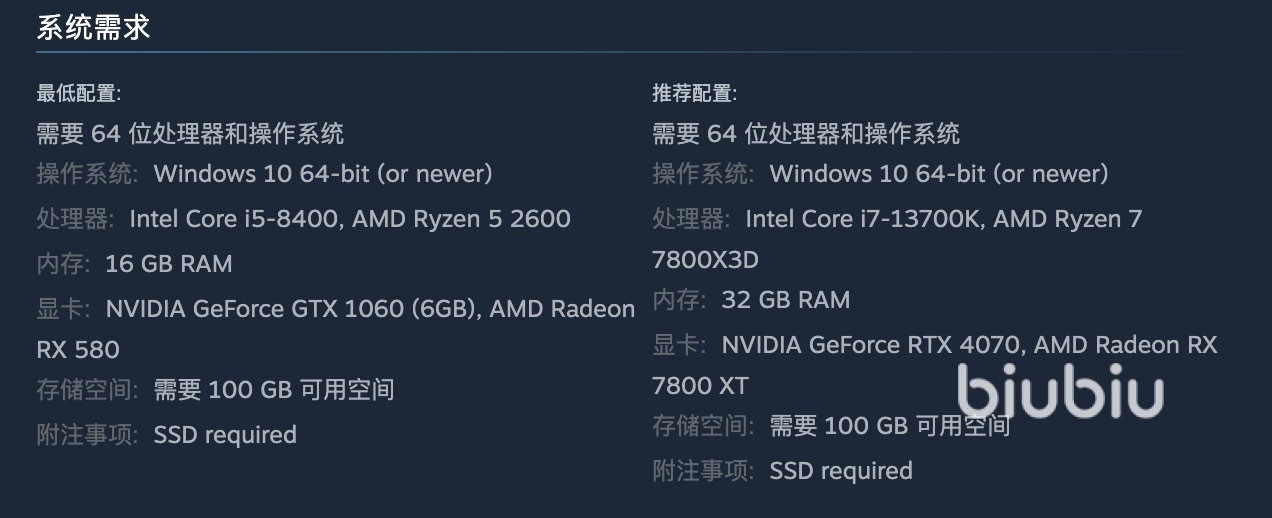Click NVIDIA GeForce GTX 1060 graphics line

tap(370, 309)
